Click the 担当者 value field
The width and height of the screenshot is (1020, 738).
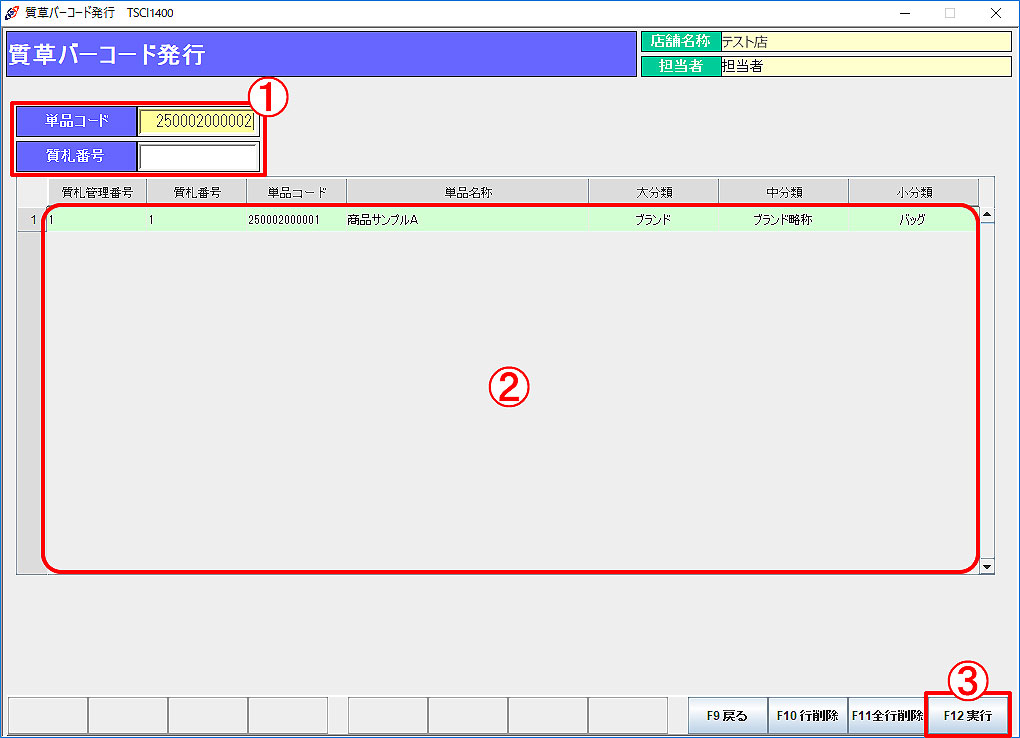(866, 66)
